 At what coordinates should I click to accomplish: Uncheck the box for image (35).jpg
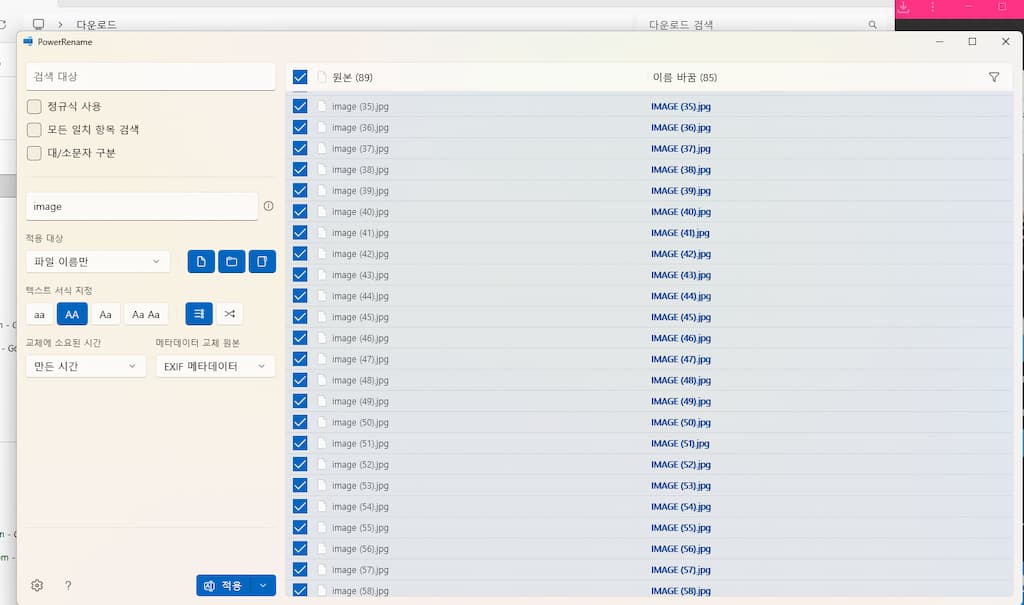[x=300, y=106]
